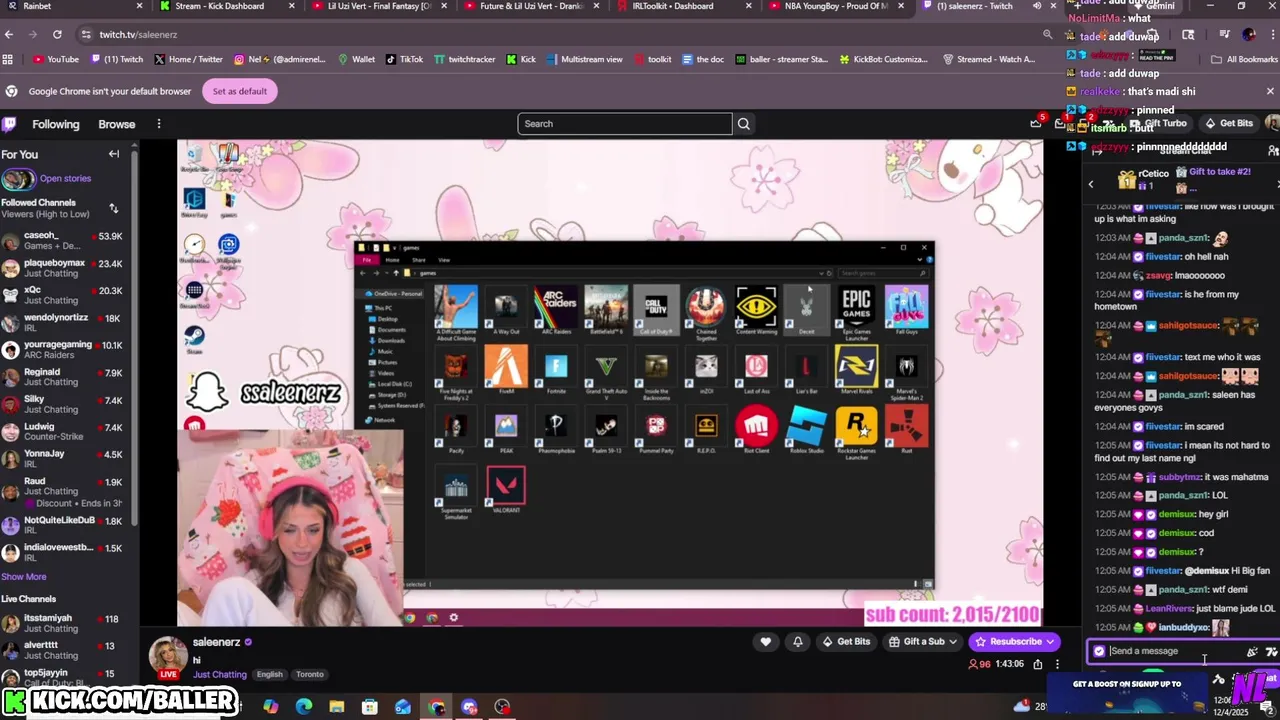
Task: Select the Supermarket Simulator shortcut
Action: 456,492
